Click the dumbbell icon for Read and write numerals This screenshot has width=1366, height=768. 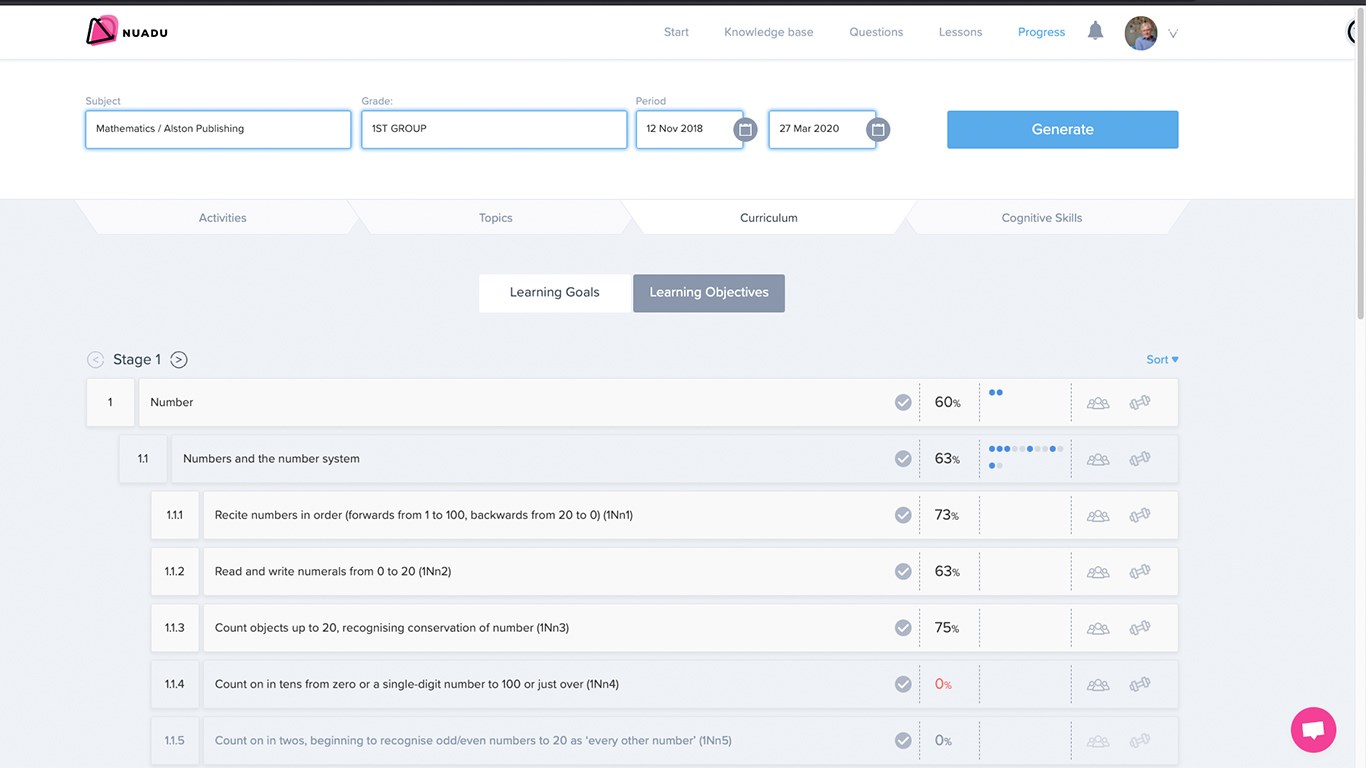click(1140, 572)
